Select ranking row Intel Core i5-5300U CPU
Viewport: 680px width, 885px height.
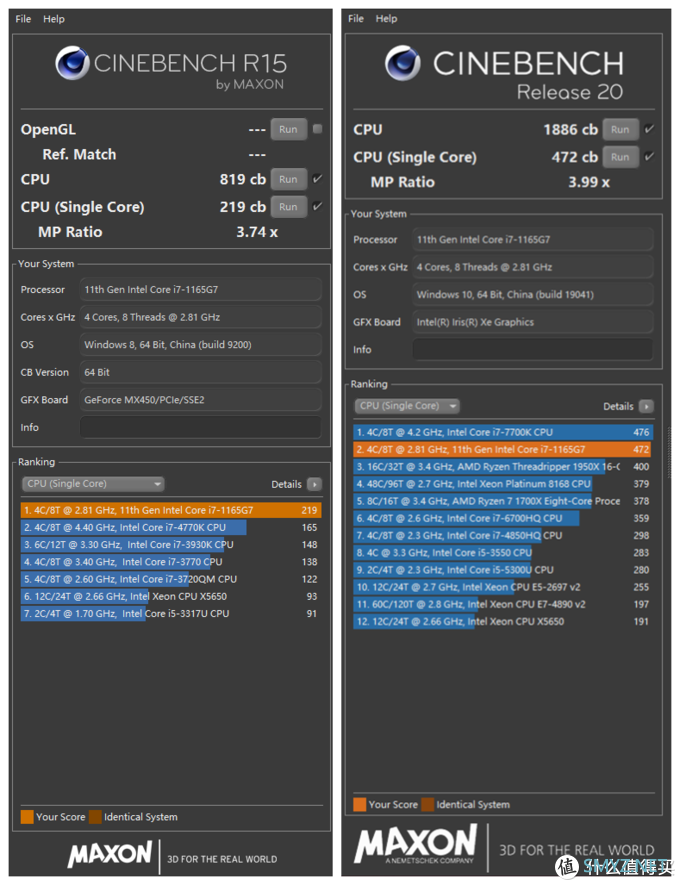503,570
